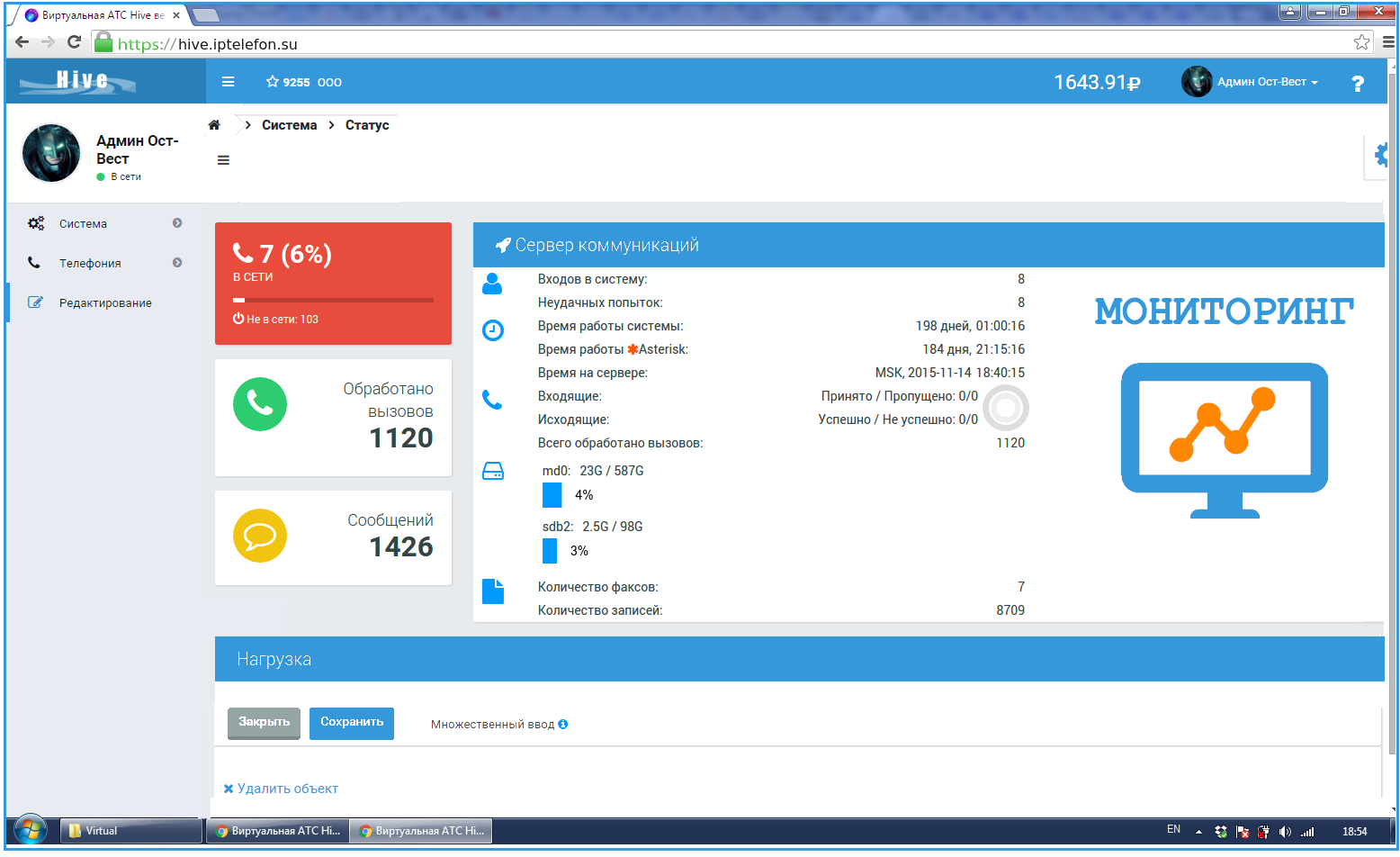This screenshot has width=1400, height=857.
Task: Click the clock icon beside Время работы системы
Action: tap(493, 330)
